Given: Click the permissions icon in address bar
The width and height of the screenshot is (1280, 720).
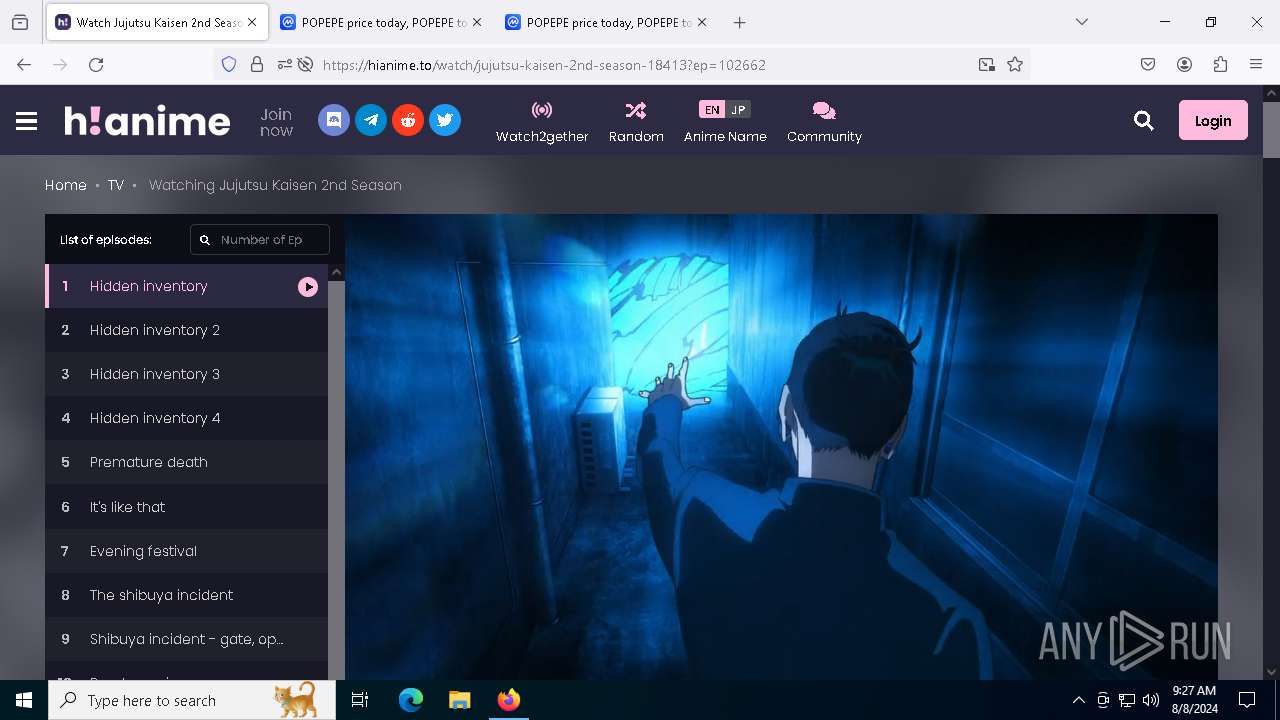Looking at the screenshot, I should click(x=285, y=64).
